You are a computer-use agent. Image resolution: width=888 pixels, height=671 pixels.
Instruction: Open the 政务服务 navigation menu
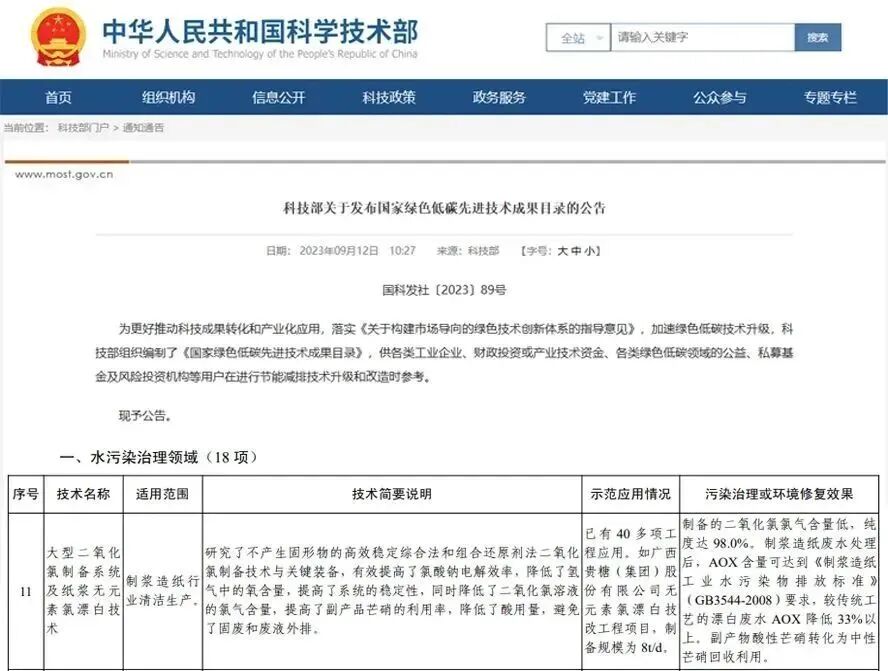click(499, 97)
